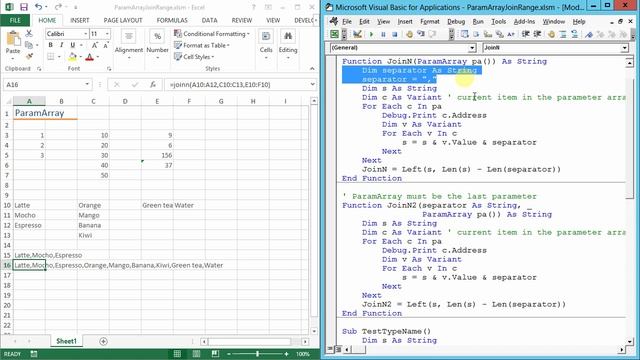Toggle Procedure View at VBA code bottom
The image size is (640, 360).
(x=331, y=349)
